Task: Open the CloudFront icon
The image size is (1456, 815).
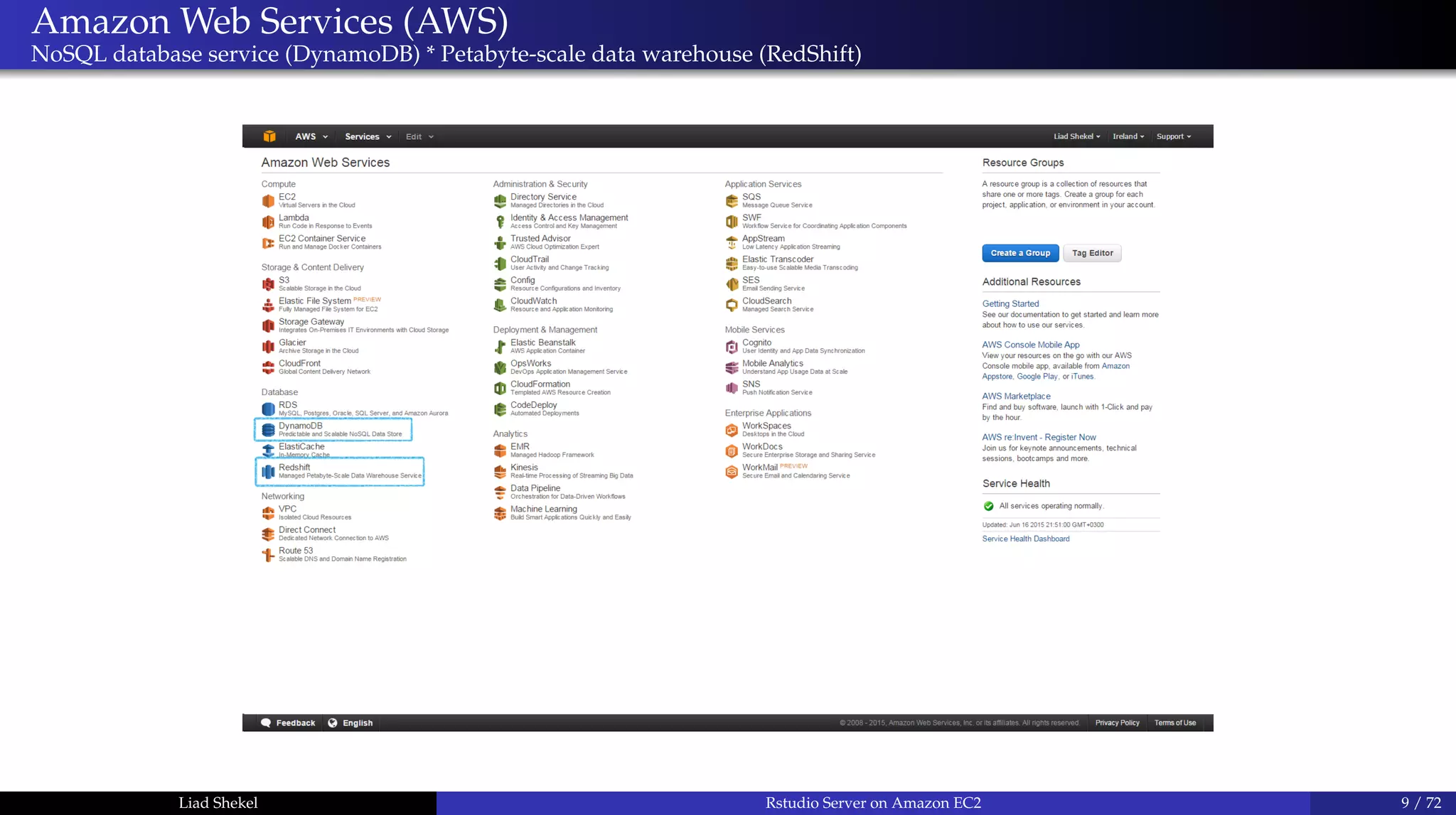Action: (268, 367)
